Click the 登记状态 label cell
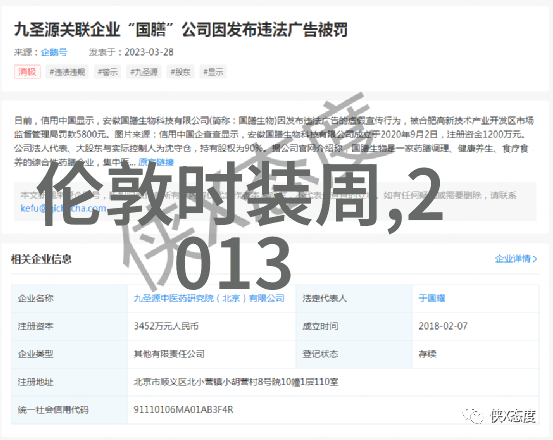The height and width of the screenshot is (440, 553). coord(354,354)
